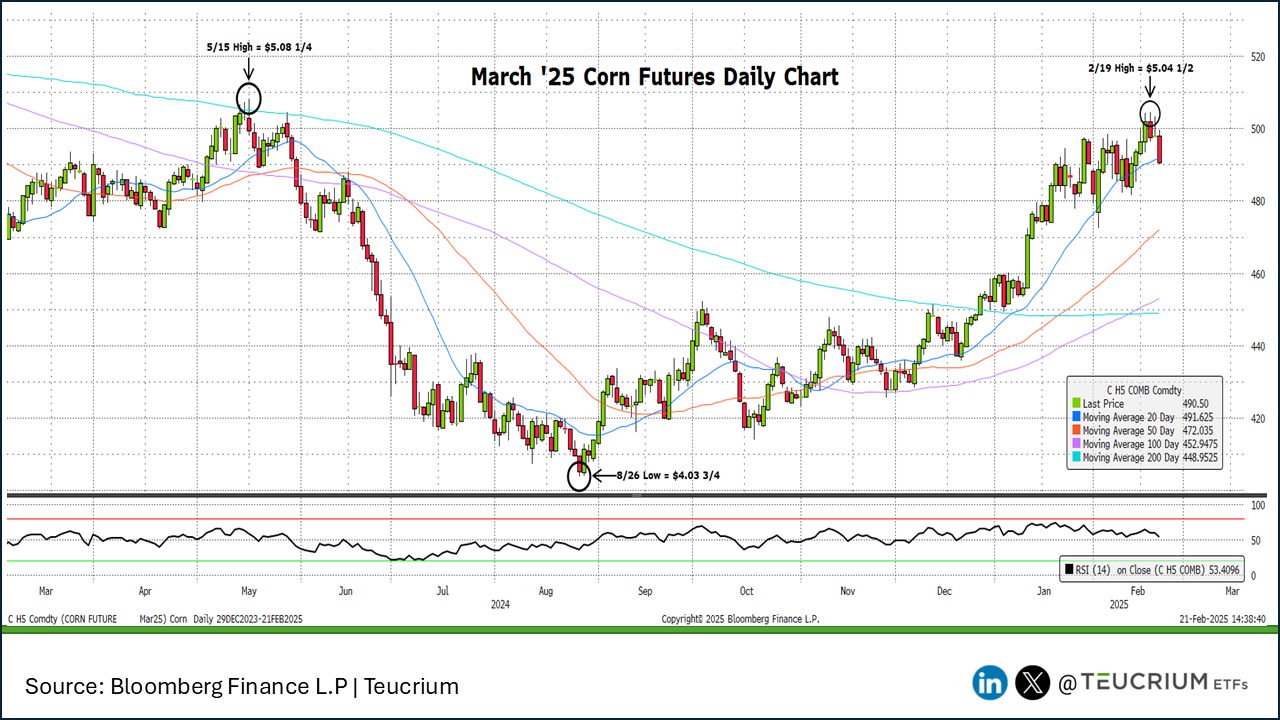Click the blue 20 Day average swatch
Screen dimensions: 1280x720
1075,417
